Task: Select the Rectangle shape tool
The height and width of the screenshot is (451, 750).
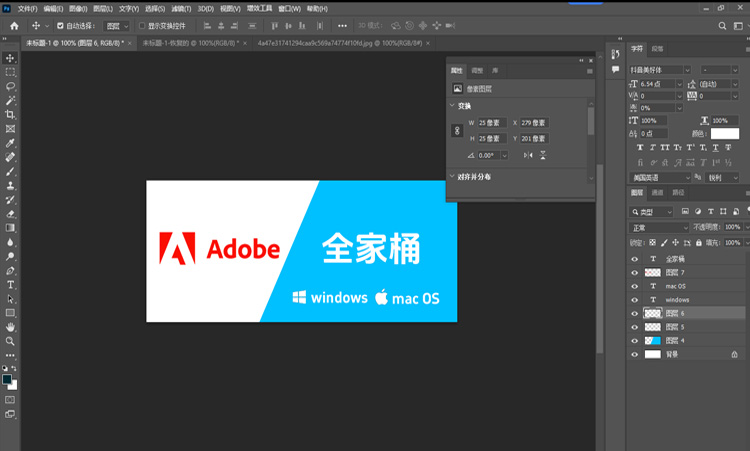Action: click(x=10, y=313)
